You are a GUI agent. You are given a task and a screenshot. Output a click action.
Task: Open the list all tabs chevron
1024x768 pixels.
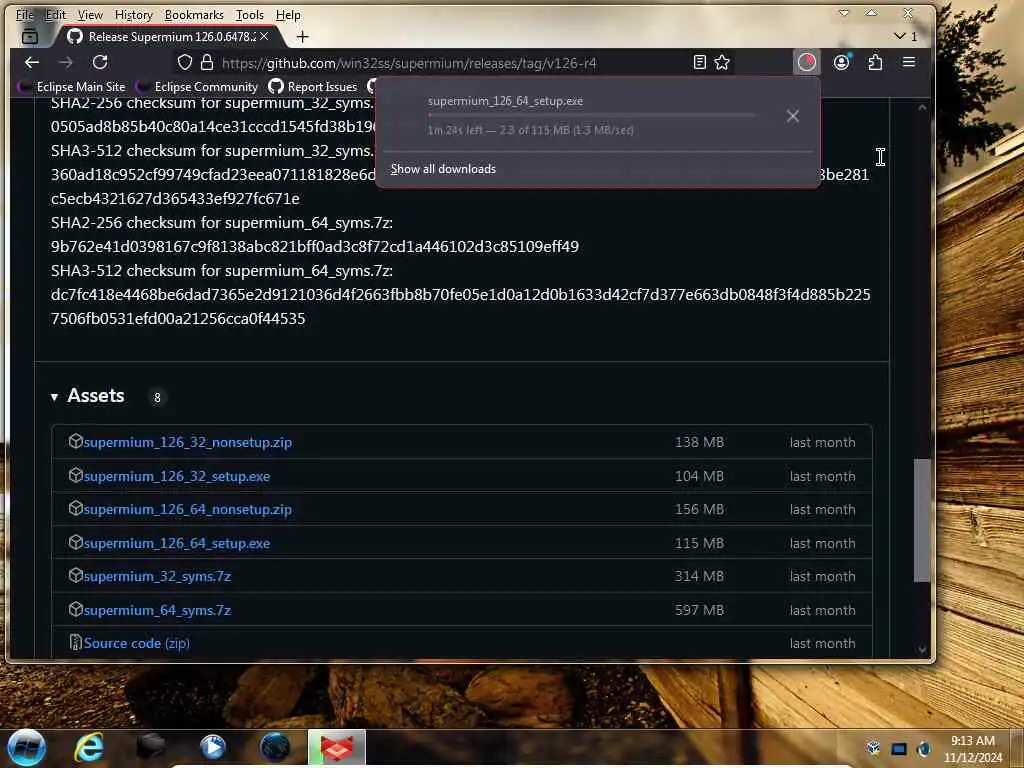900,36
